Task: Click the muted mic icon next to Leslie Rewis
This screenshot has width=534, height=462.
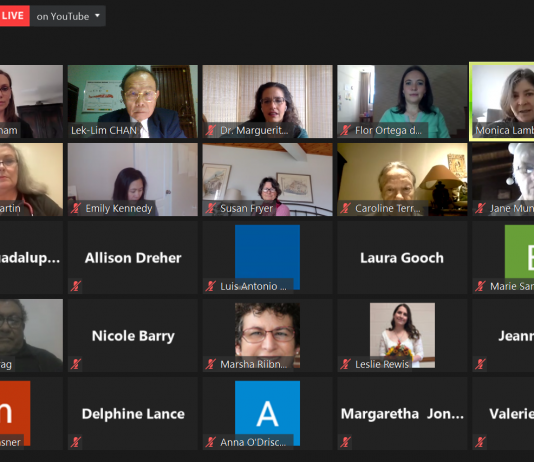Action: pos(345,364)
